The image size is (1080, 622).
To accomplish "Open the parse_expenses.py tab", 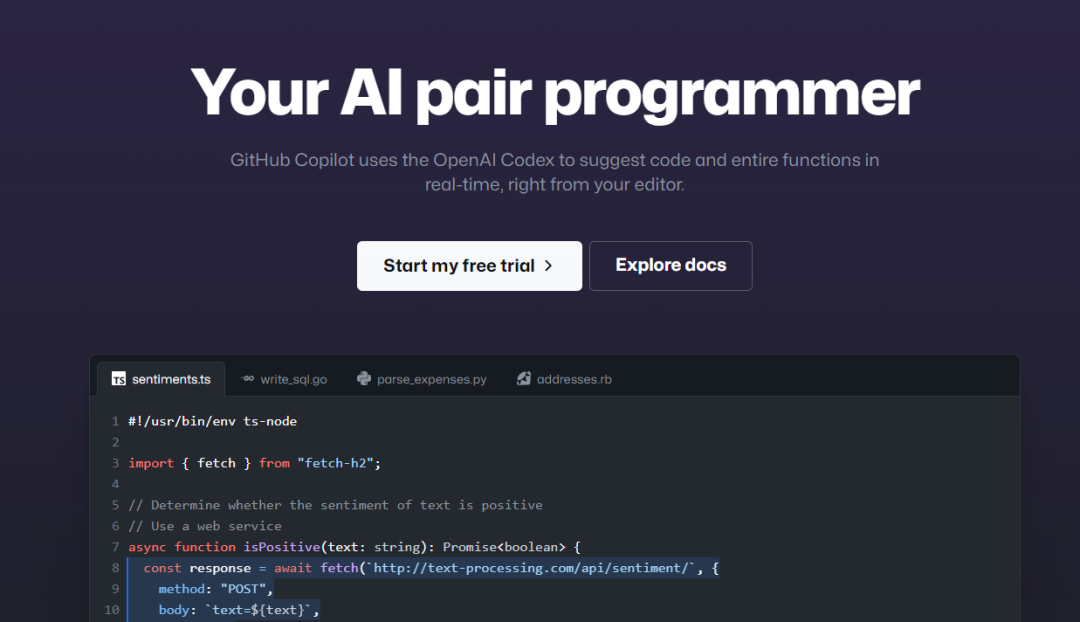I will click(x=430, y=379).
